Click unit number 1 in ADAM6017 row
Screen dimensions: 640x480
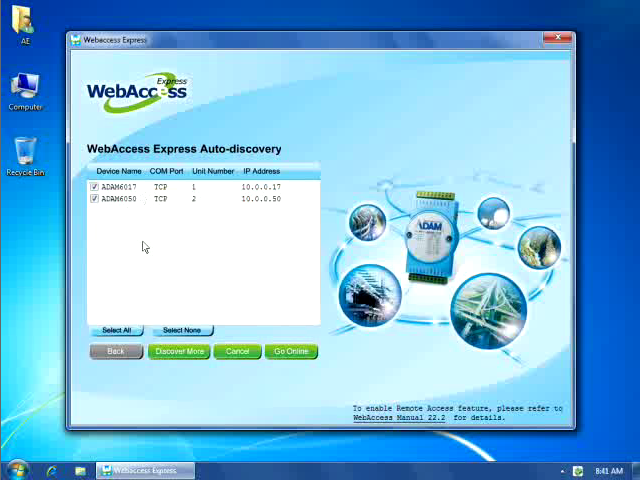(194, 187)
